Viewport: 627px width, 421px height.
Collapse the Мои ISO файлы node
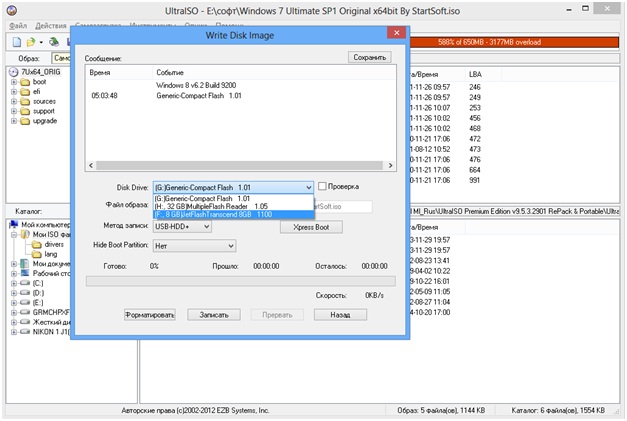click(14, 234)
